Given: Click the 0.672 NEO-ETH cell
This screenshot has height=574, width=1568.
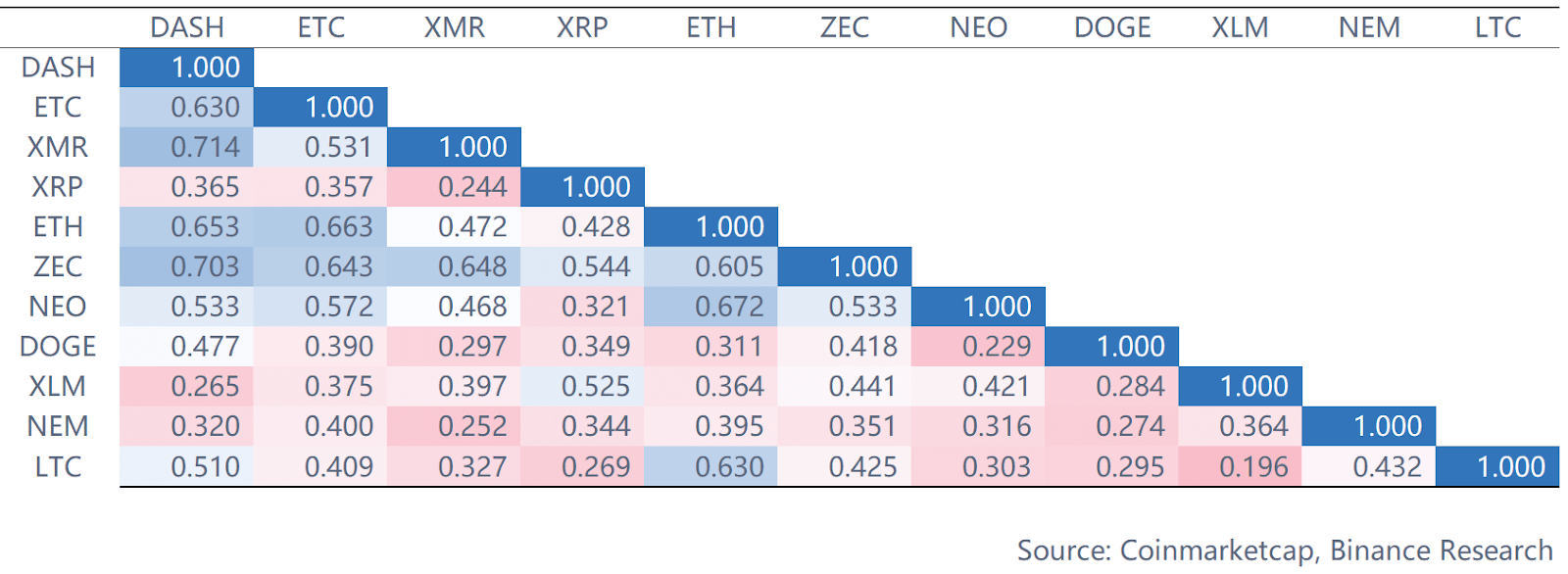Looking at the screenshot, I should [x=729, y=307].
